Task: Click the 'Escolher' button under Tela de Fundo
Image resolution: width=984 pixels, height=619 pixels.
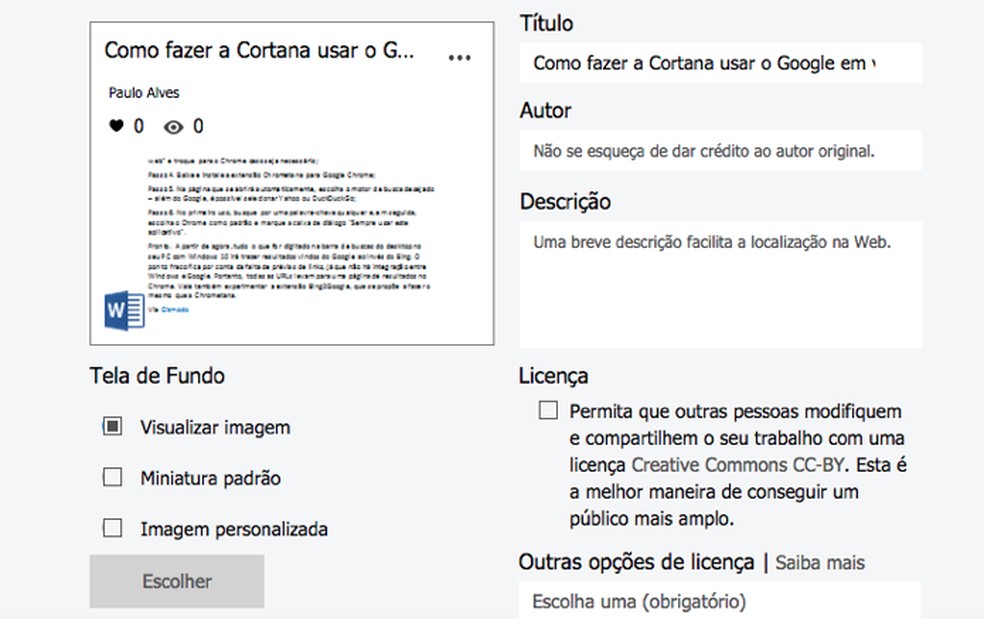Action: [x=176, y=581]
